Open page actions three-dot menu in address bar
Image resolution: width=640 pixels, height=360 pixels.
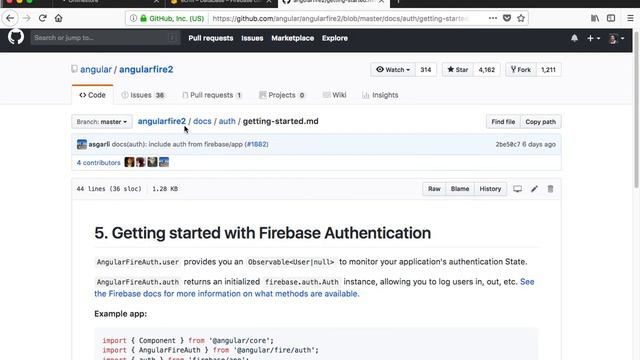coord(493,18)
